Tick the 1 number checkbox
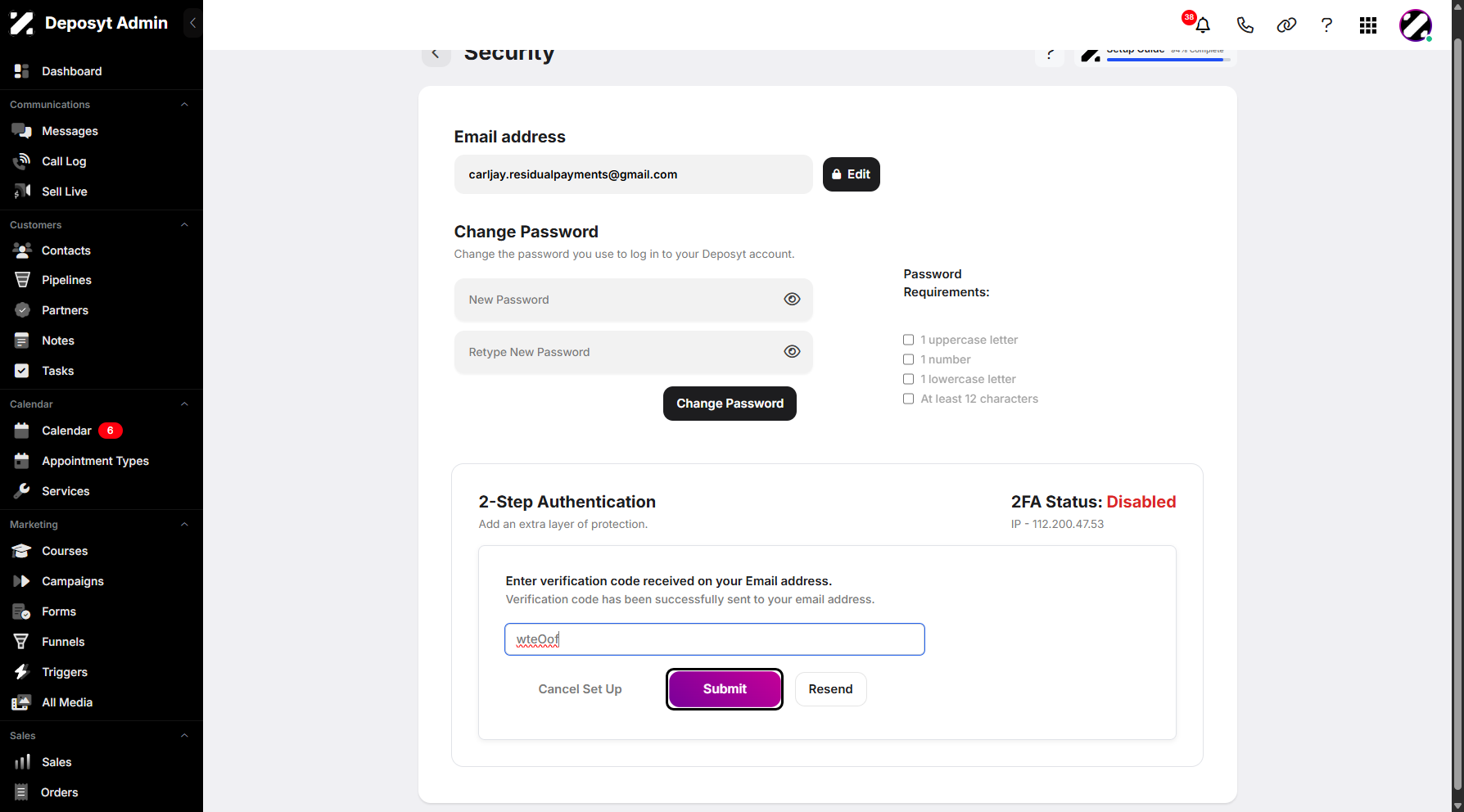Image resolution: width=1464 pixels, height=812 pixels. point(908,359)
